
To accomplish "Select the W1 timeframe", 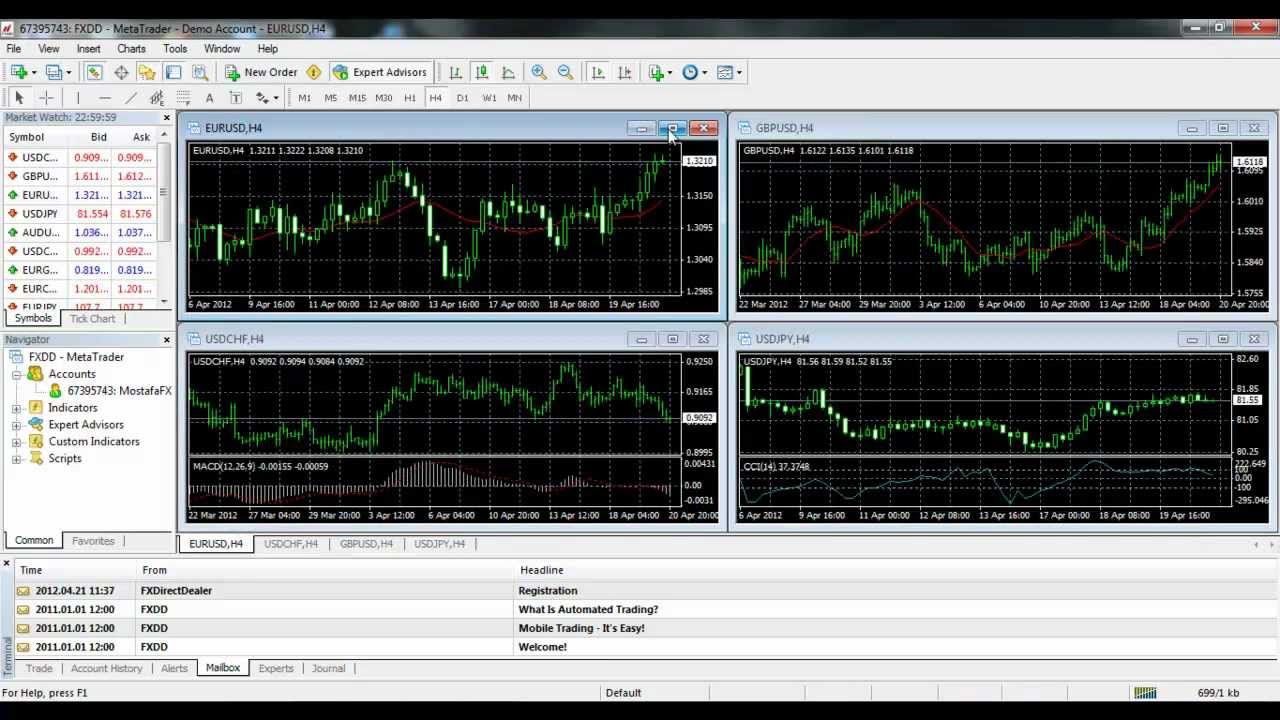I will [489, 97].
